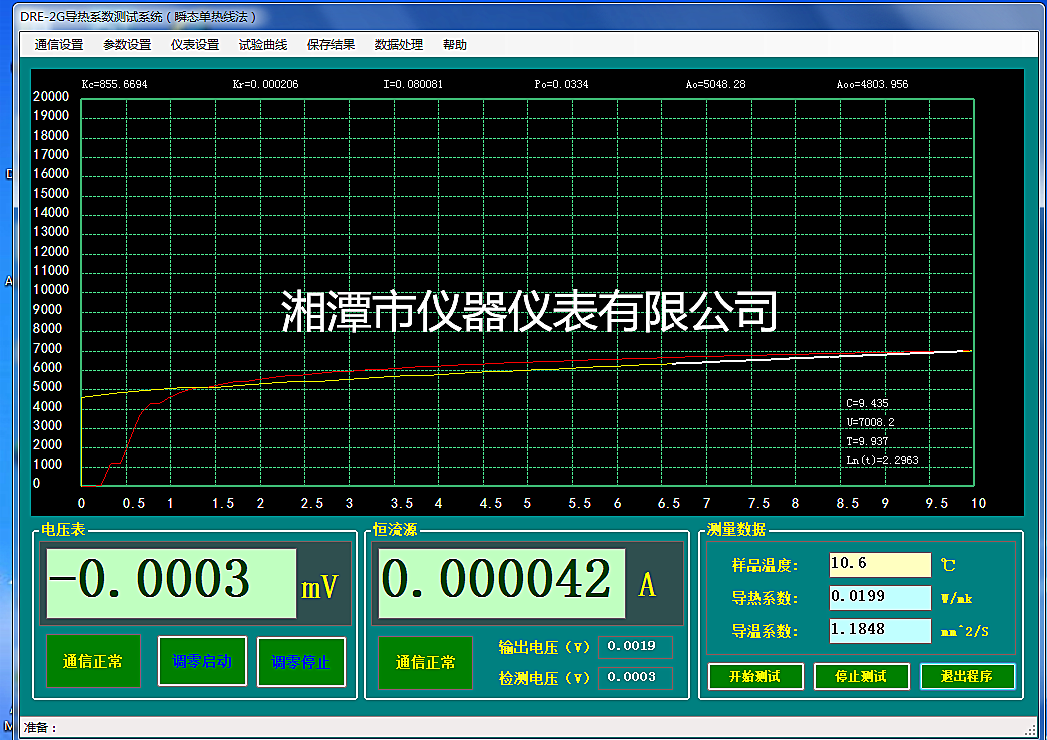The image size is (1047, 740).
Task: Click the 样品温度 value field
Action: 879,564
